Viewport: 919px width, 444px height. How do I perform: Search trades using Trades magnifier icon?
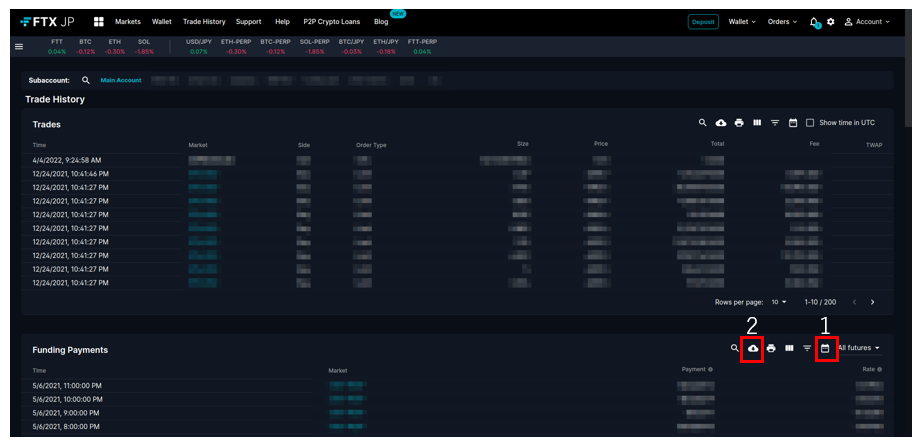(703, 122)
